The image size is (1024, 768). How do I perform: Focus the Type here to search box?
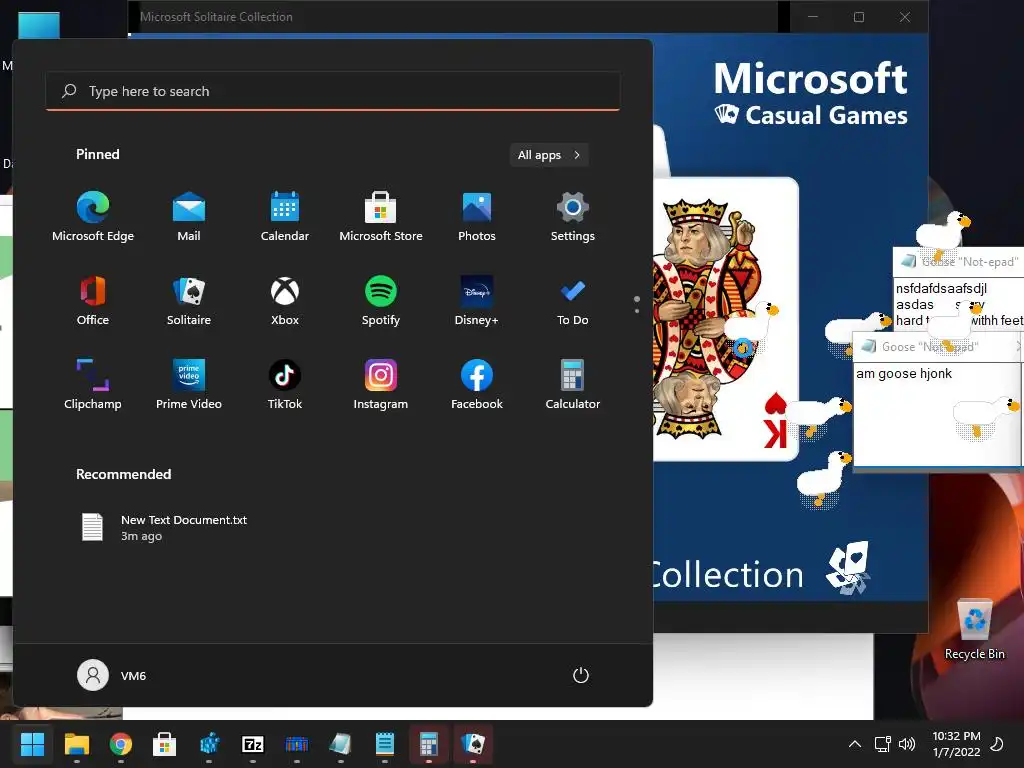[332, 91]
